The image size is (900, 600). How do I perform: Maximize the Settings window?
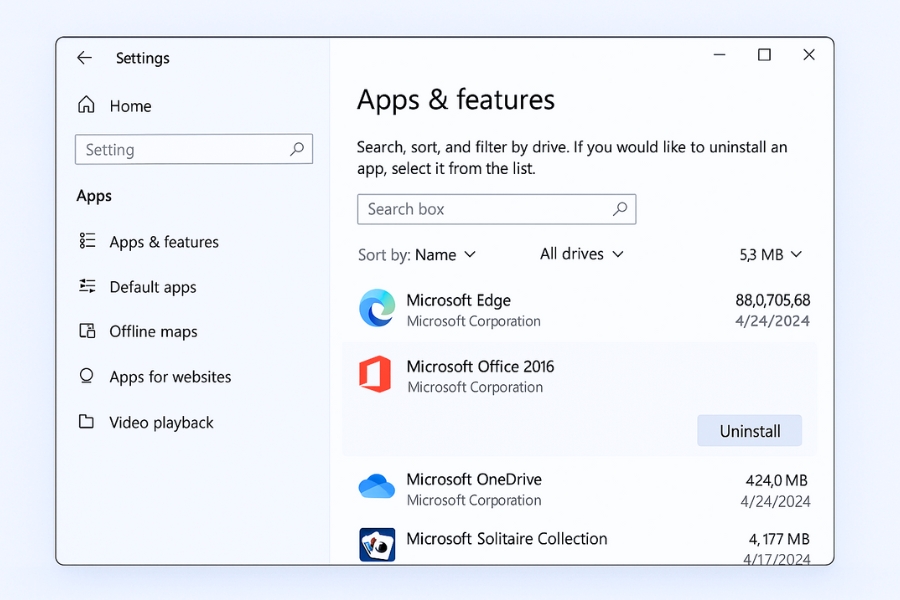pos(764,55)
